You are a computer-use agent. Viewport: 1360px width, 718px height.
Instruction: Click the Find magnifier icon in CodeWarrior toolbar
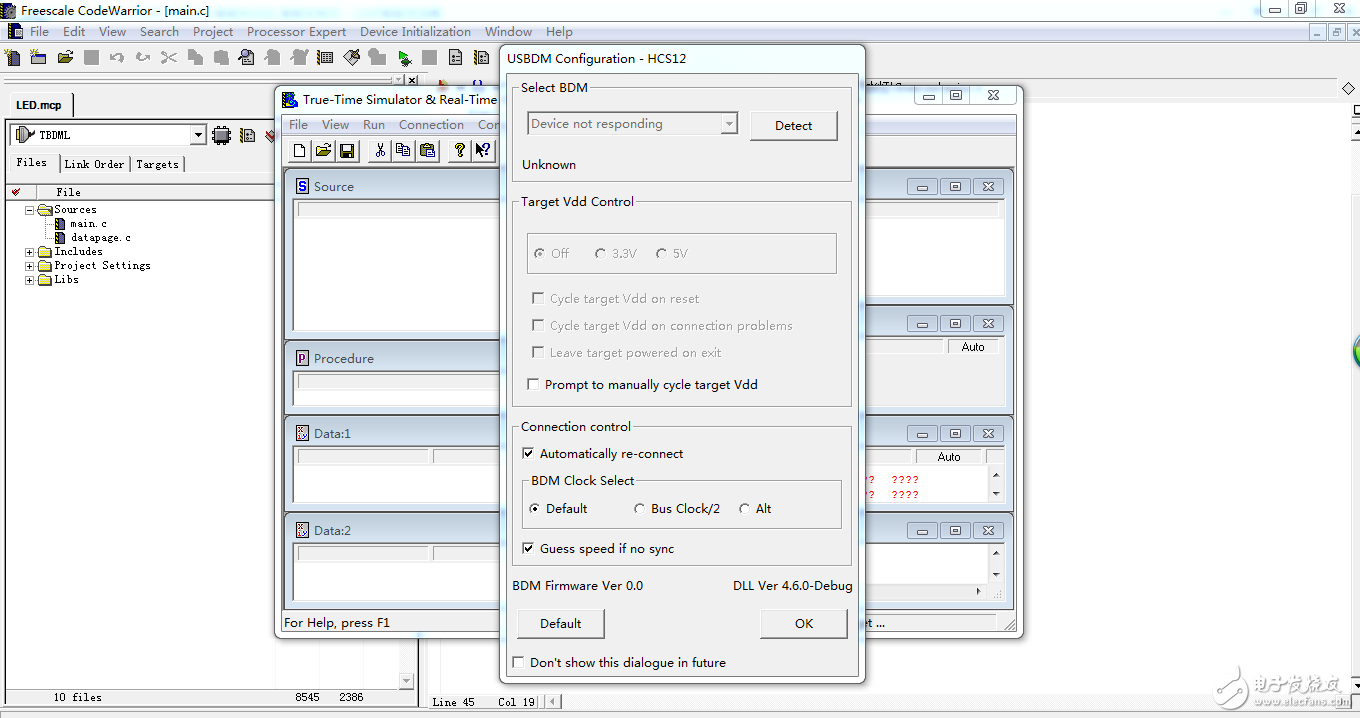(247, 57)
